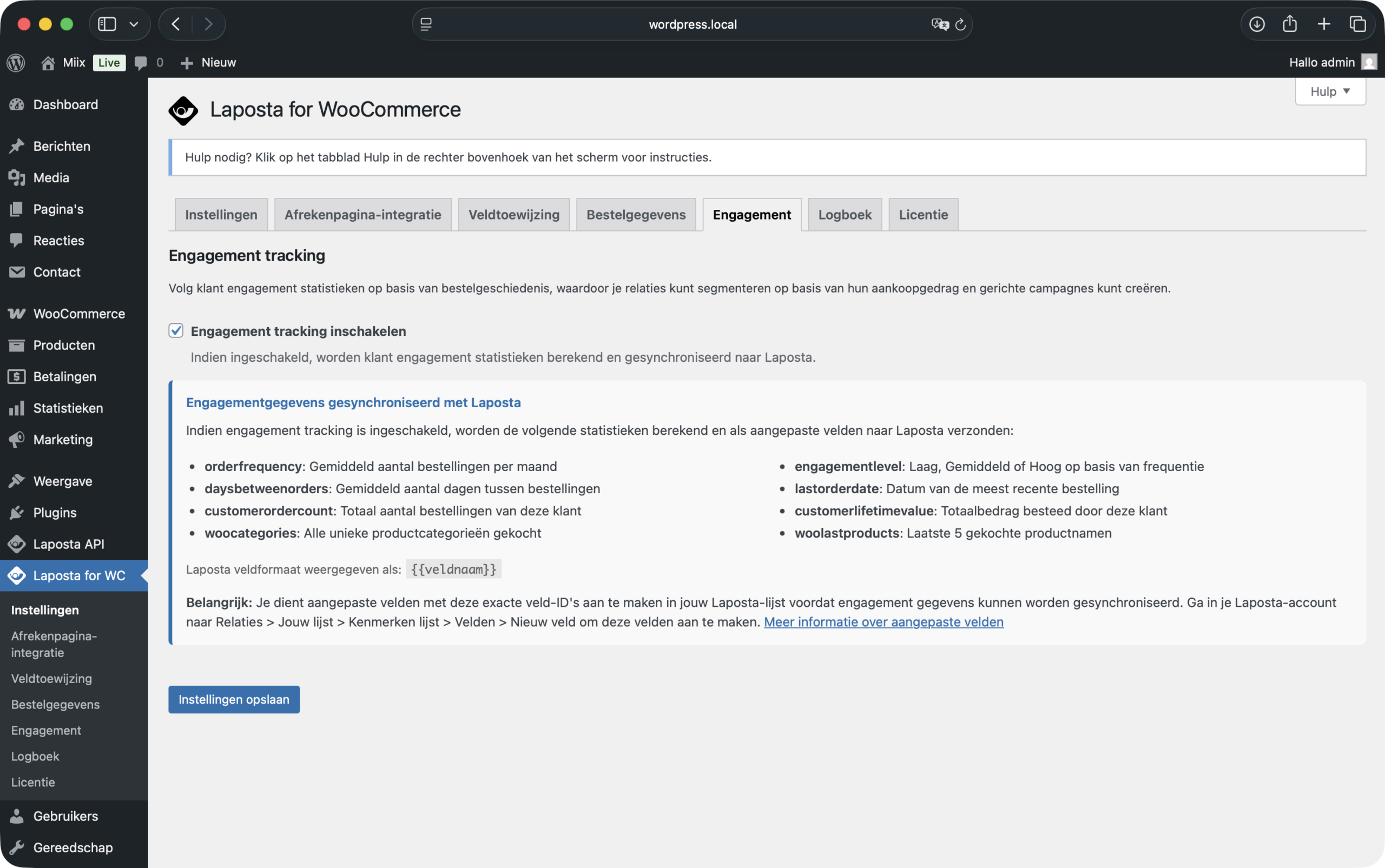Open Gebruikers via the users icon
Image resolution: width=1385 pixels, height=868 pixels.
tap(17, 816)
